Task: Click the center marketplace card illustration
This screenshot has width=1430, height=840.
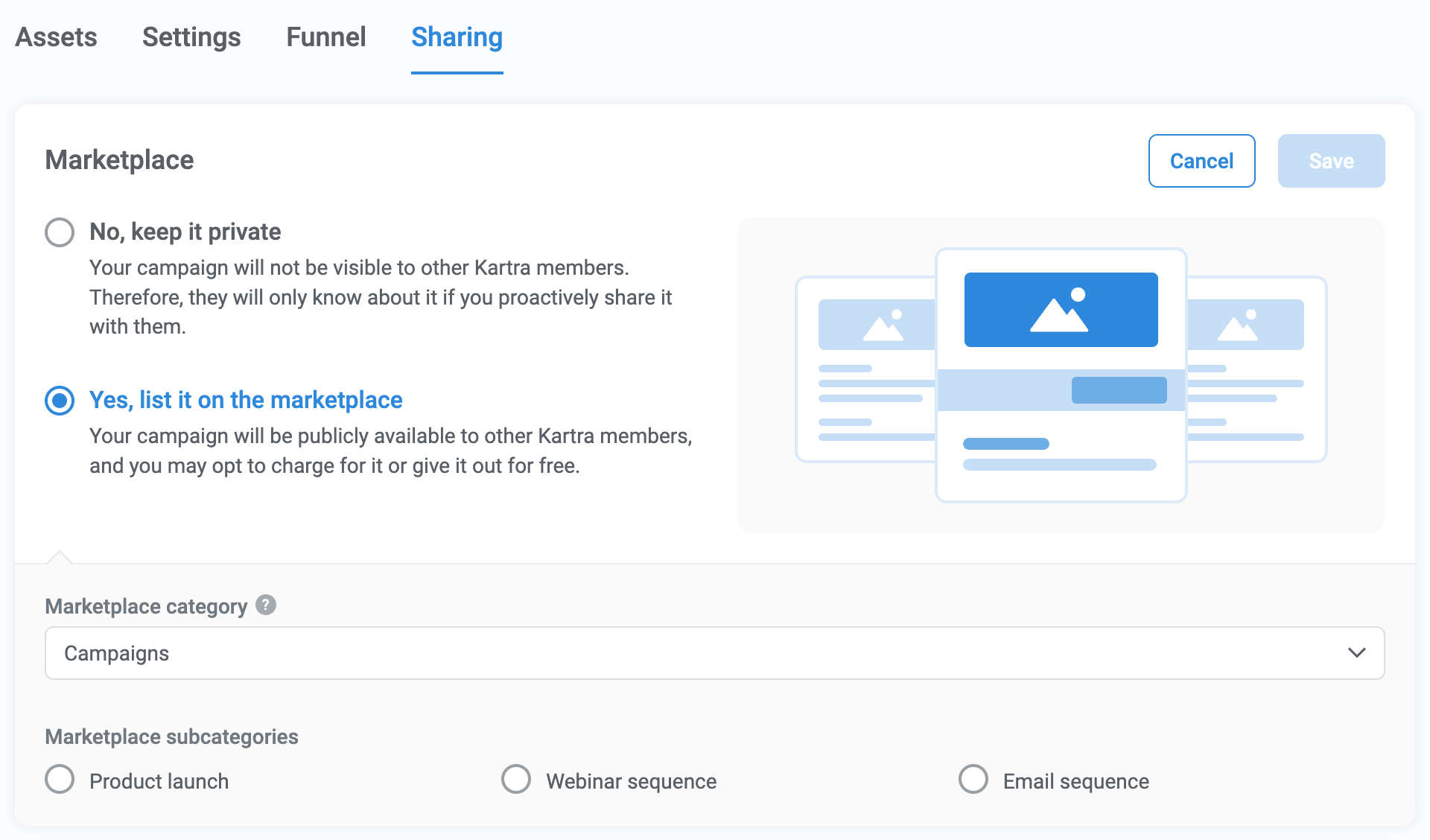Action: 1061,375
